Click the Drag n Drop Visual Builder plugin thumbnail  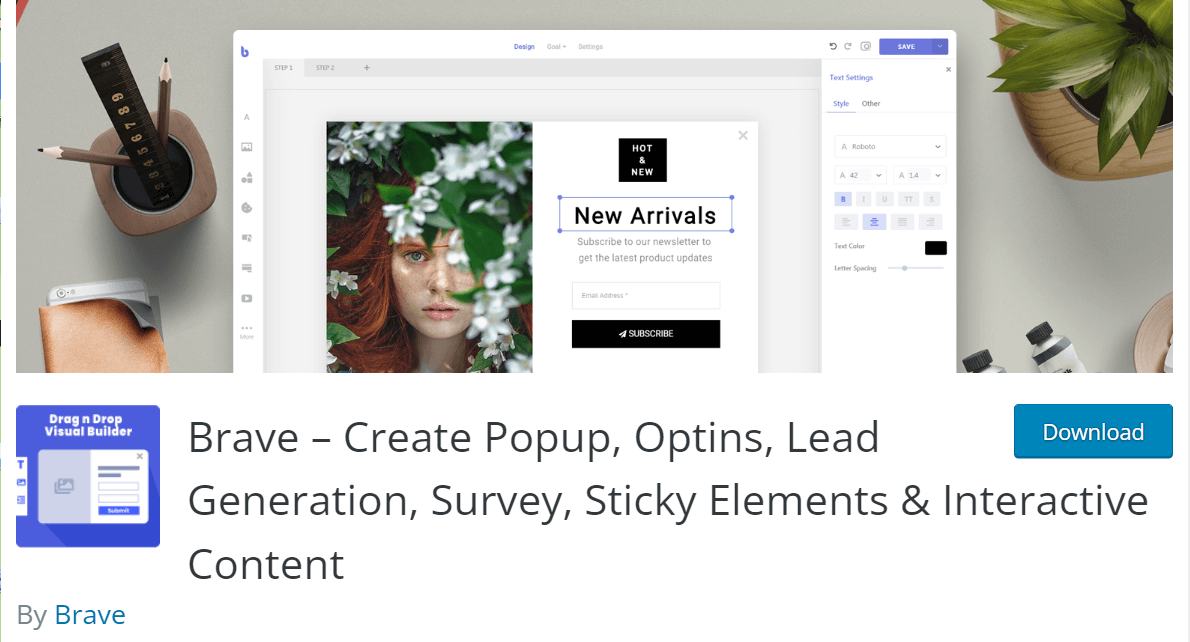click(88, 476)
